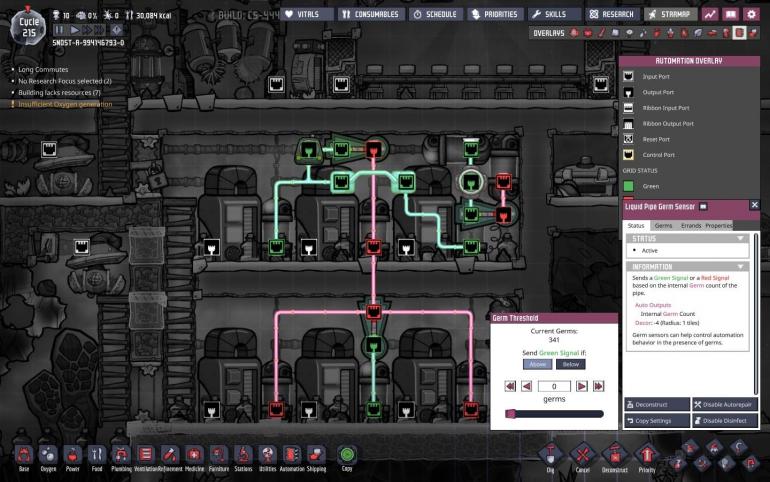
Task: Pause the game
Action: pos(59,30)
